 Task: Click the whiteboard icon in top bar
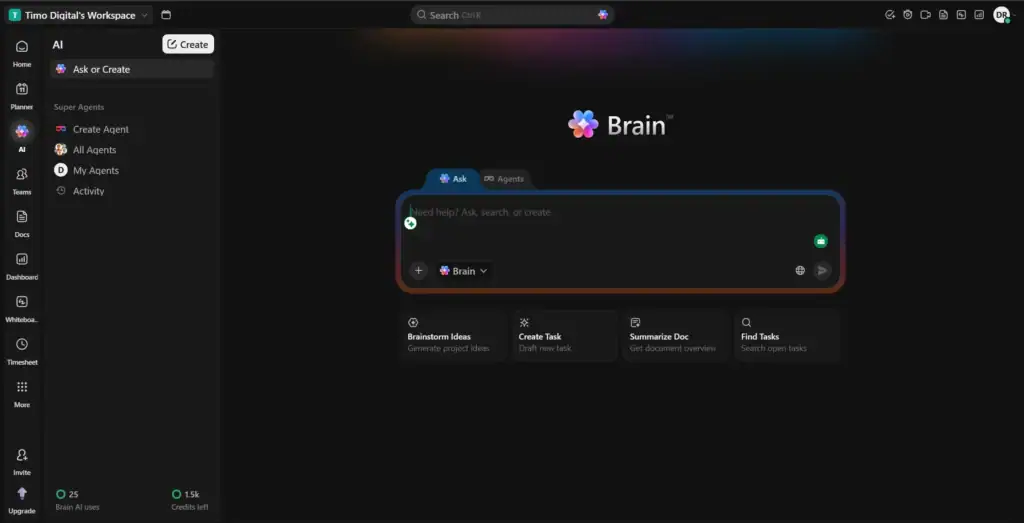pos(961,14)
